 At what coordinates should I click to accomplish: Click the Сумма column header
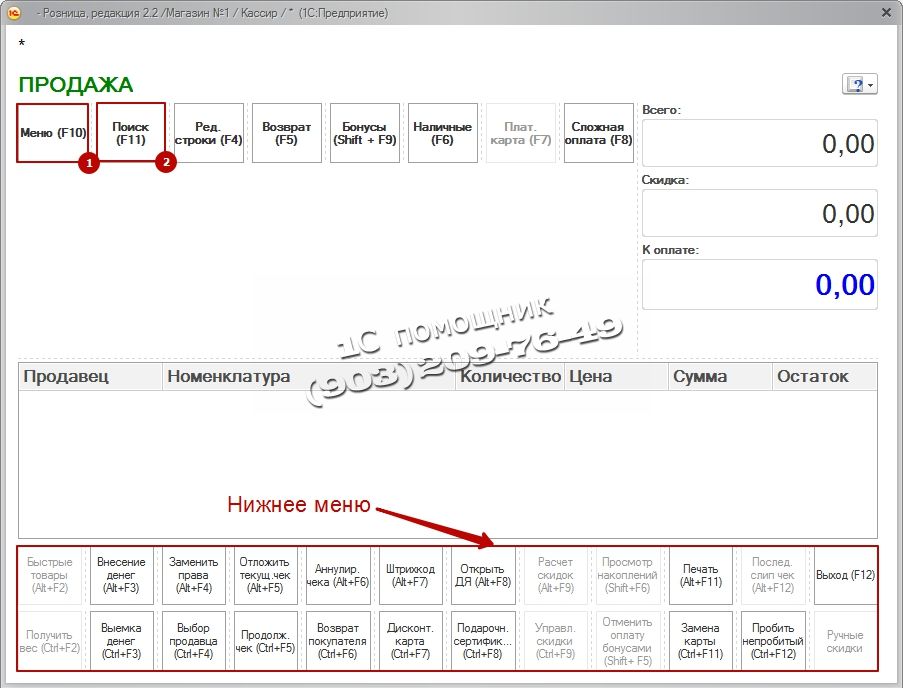tap(720, 377)
